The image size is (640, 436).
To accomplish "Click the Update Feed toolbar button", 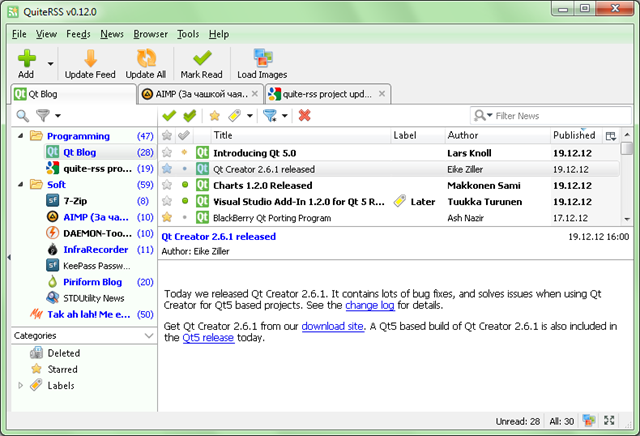I will pos(90,64).
